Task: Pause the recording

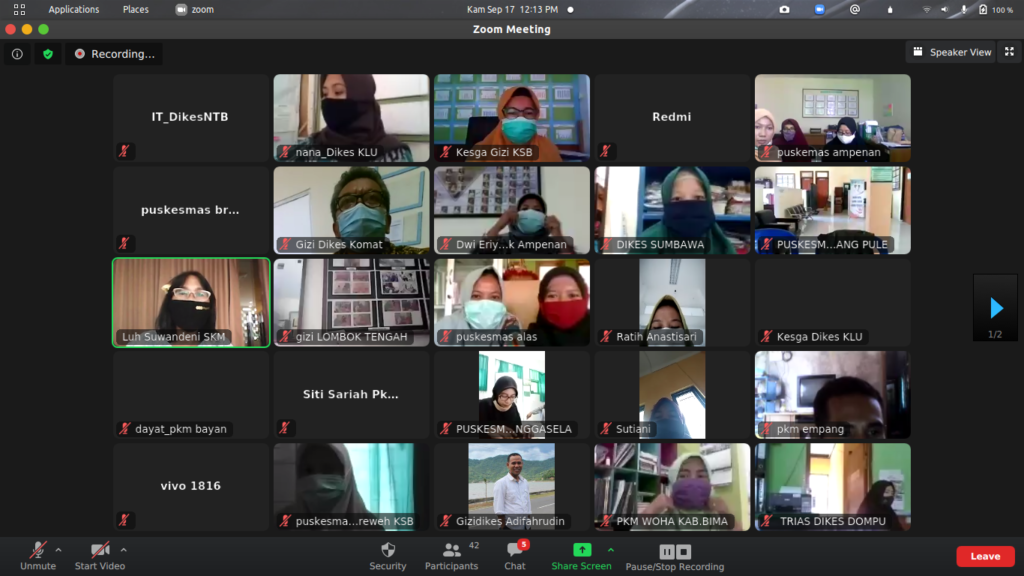Action: pos(667,551)
